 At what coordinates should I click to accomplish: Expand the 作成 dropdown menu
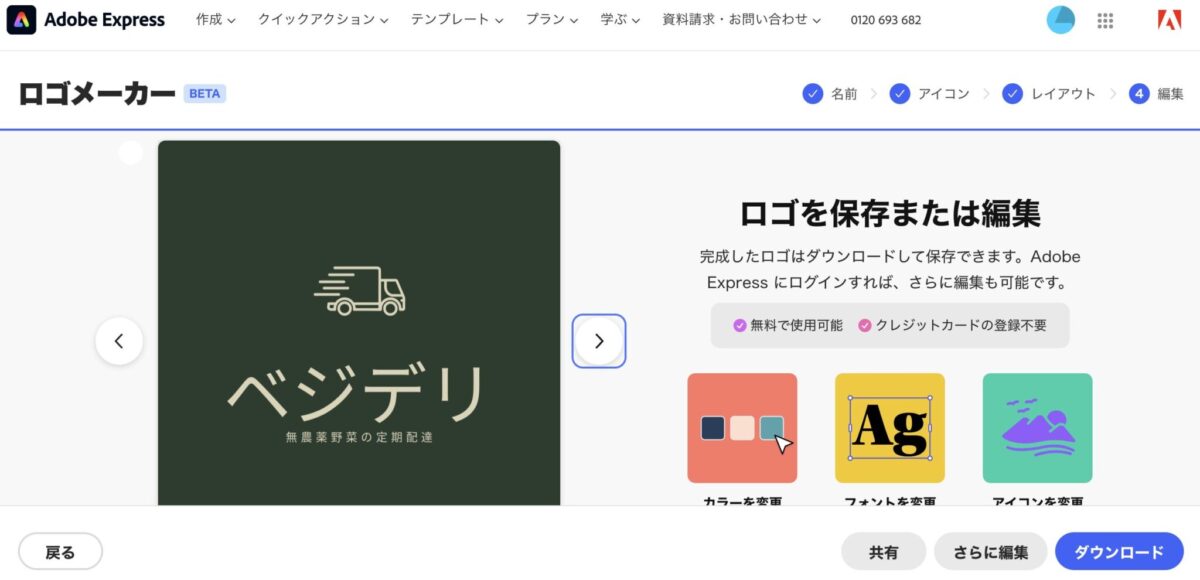tap(216, 20)
